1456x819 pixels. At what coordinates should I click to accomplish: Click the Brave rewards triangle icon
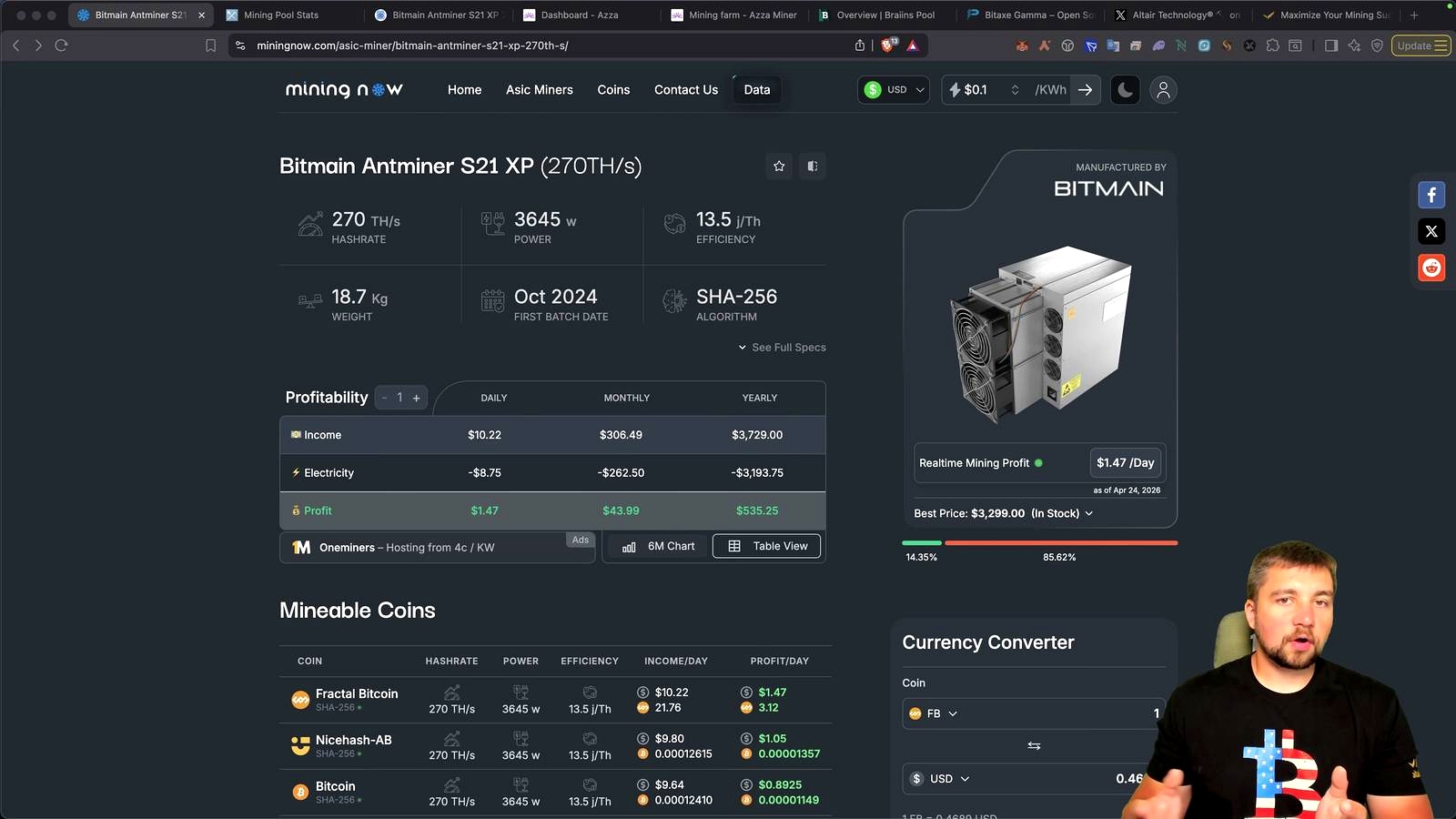pyautogui.click(x=913, y=45)
